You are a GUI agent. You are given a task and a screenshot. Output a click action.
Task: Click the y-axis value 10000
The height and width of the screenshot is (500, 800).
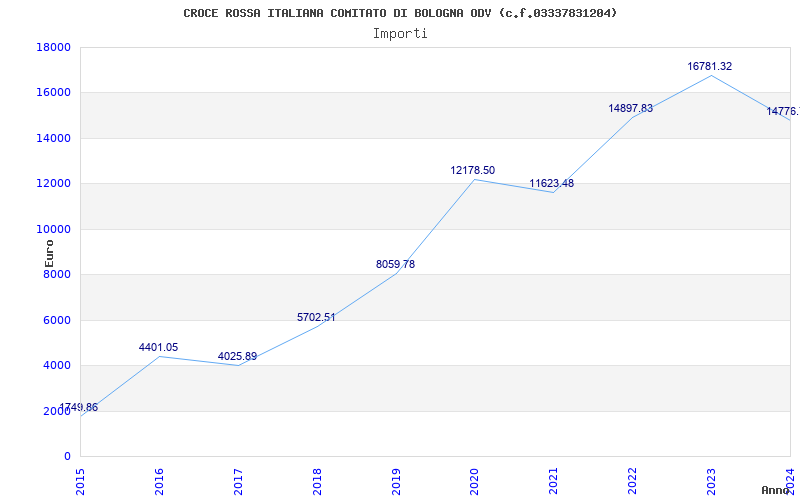tap(53, 229)
